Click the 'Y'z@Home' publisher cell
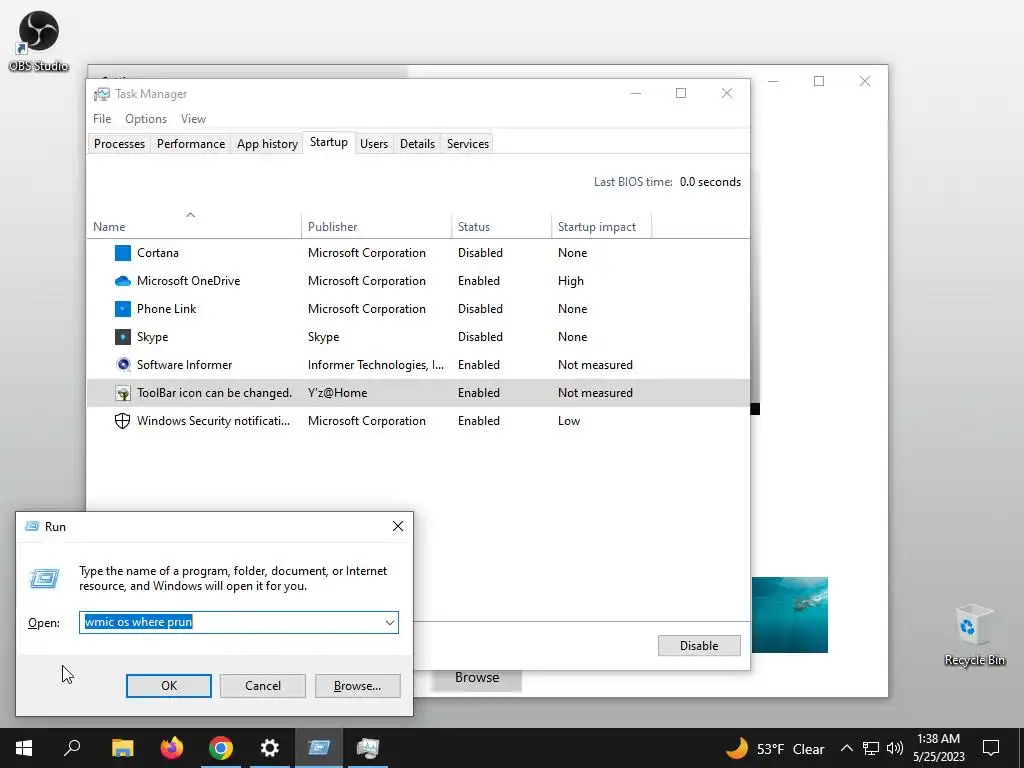 click(338, 393)
